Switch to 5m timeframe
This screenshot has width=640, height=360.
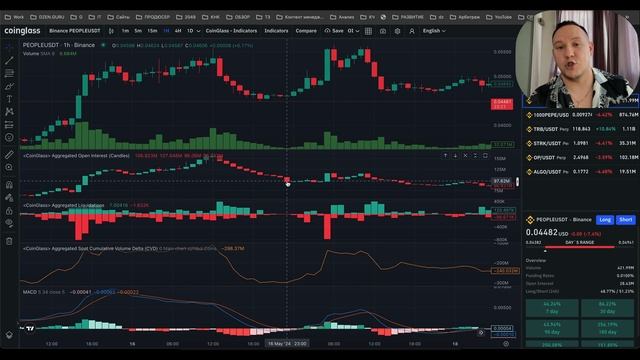[x=138, y=31]
